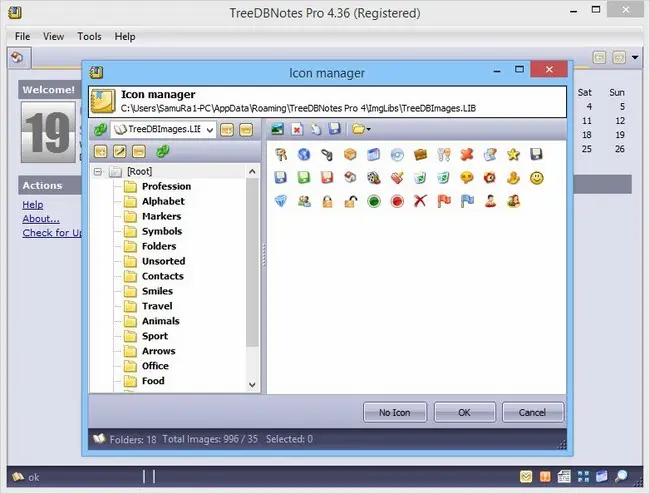
Task: Click the vertical splitter handle between the panes
Action: (x=264, y=255)
